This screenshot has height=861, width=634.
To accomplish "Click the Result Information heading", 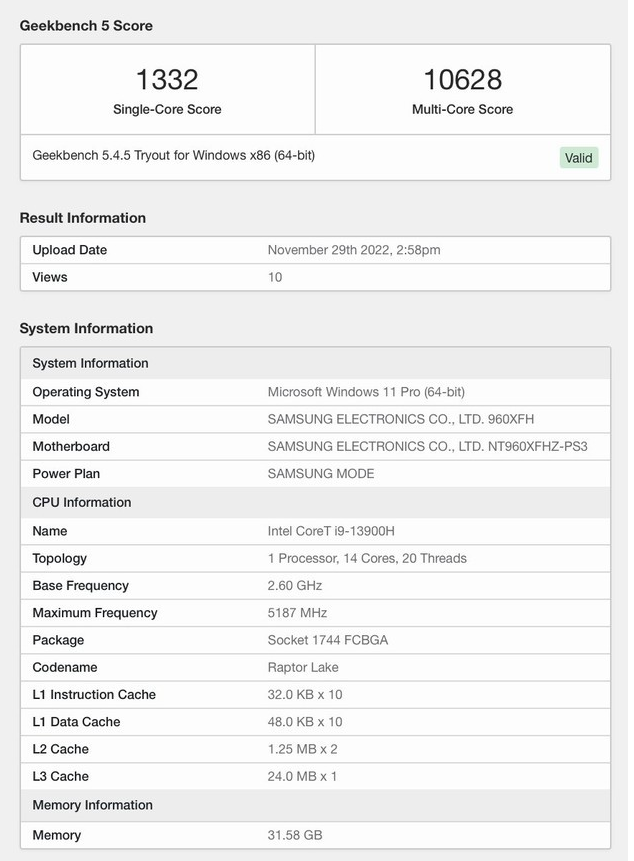I will click(83, 218).
